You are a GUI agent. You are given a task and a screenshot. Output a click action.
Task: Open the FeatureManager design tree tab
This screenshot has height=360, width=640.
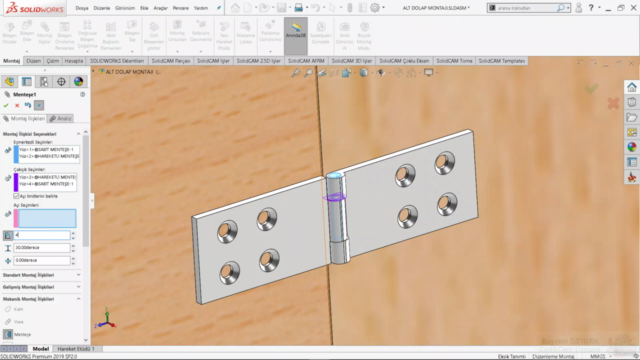click(9, 82)
